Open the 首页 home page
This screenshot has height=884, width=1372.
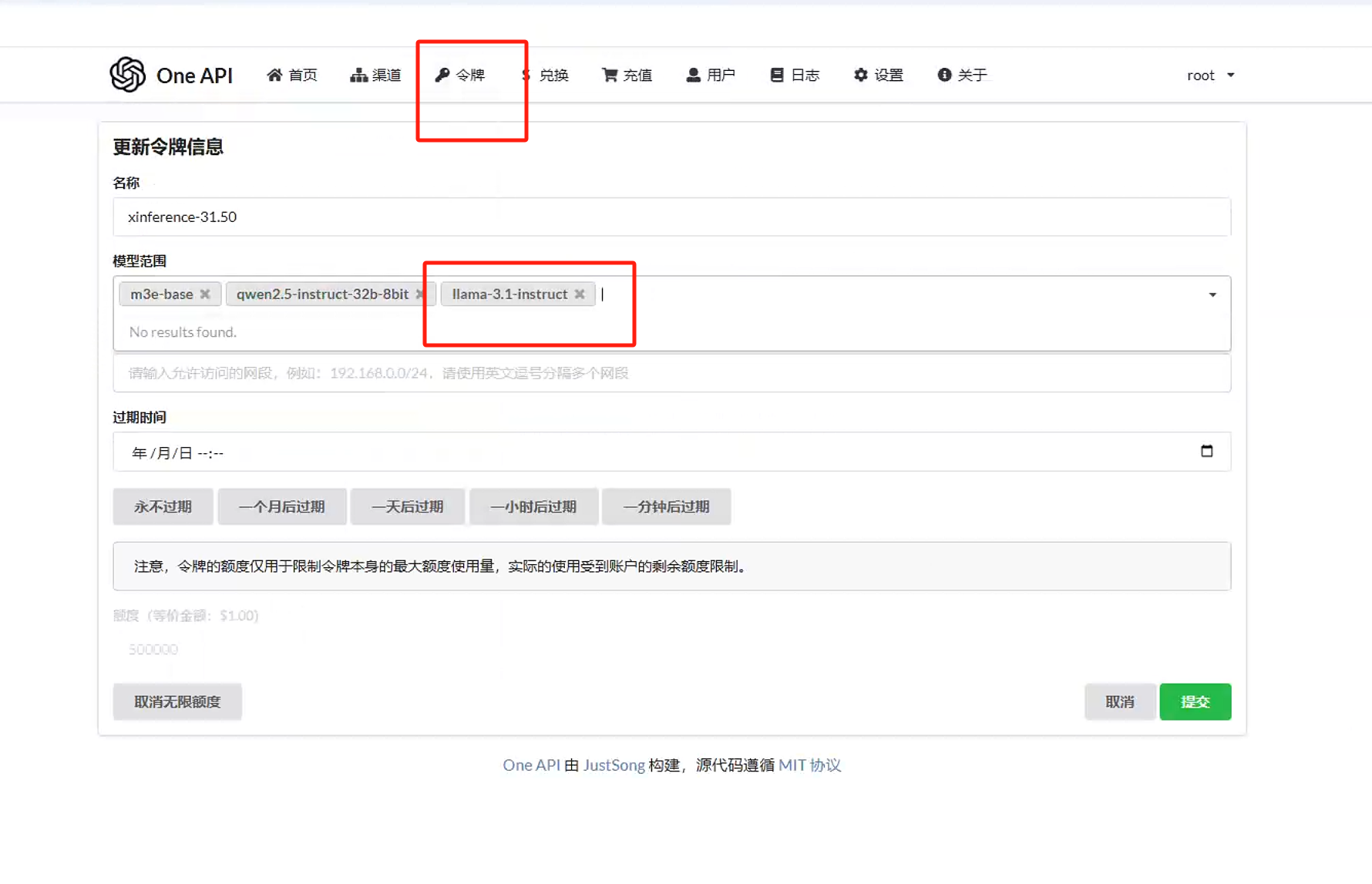point(292,75)
